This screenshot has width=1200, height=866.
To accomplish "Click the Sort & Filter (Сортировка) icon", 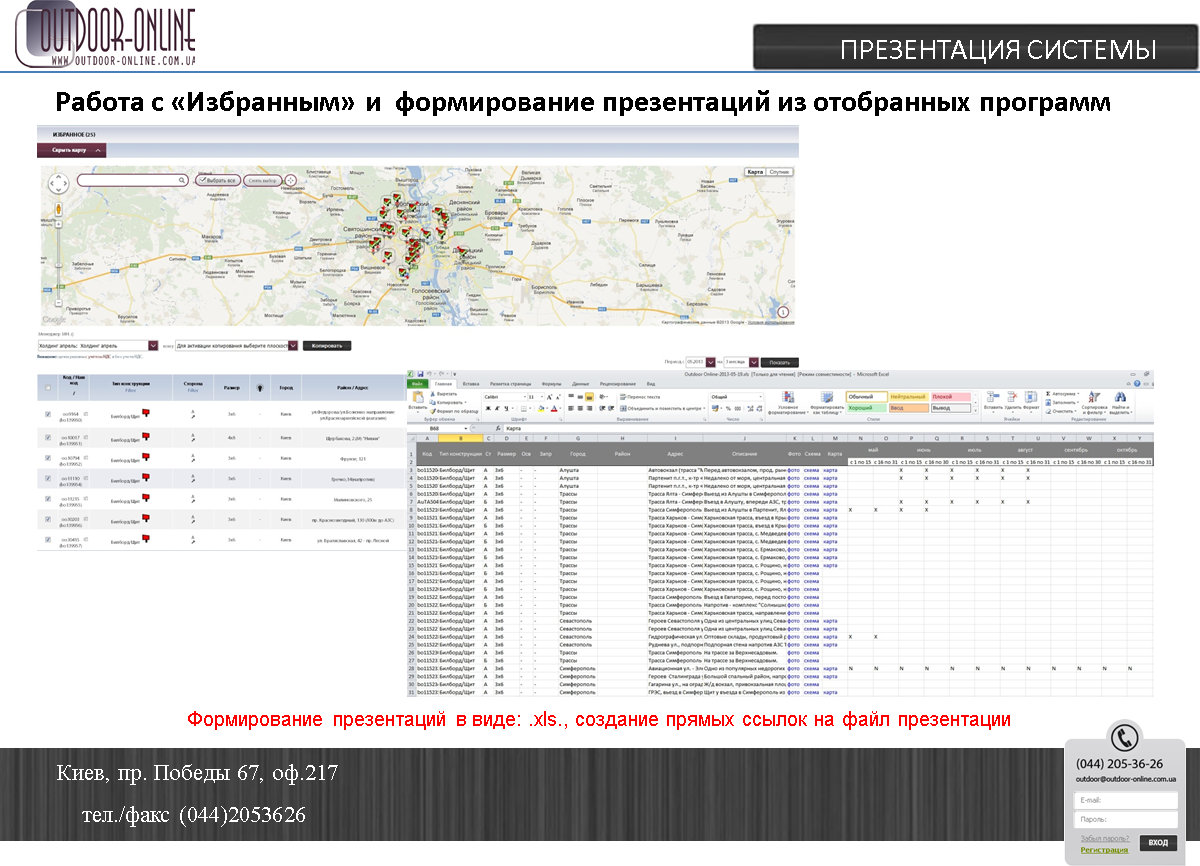I will (x=1093, y=398).
